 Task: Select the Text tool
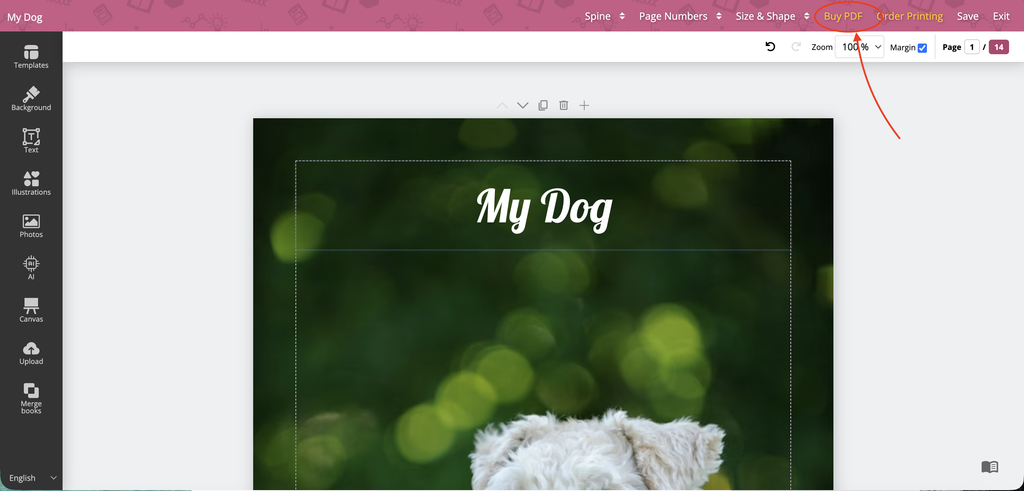(31, 141)
